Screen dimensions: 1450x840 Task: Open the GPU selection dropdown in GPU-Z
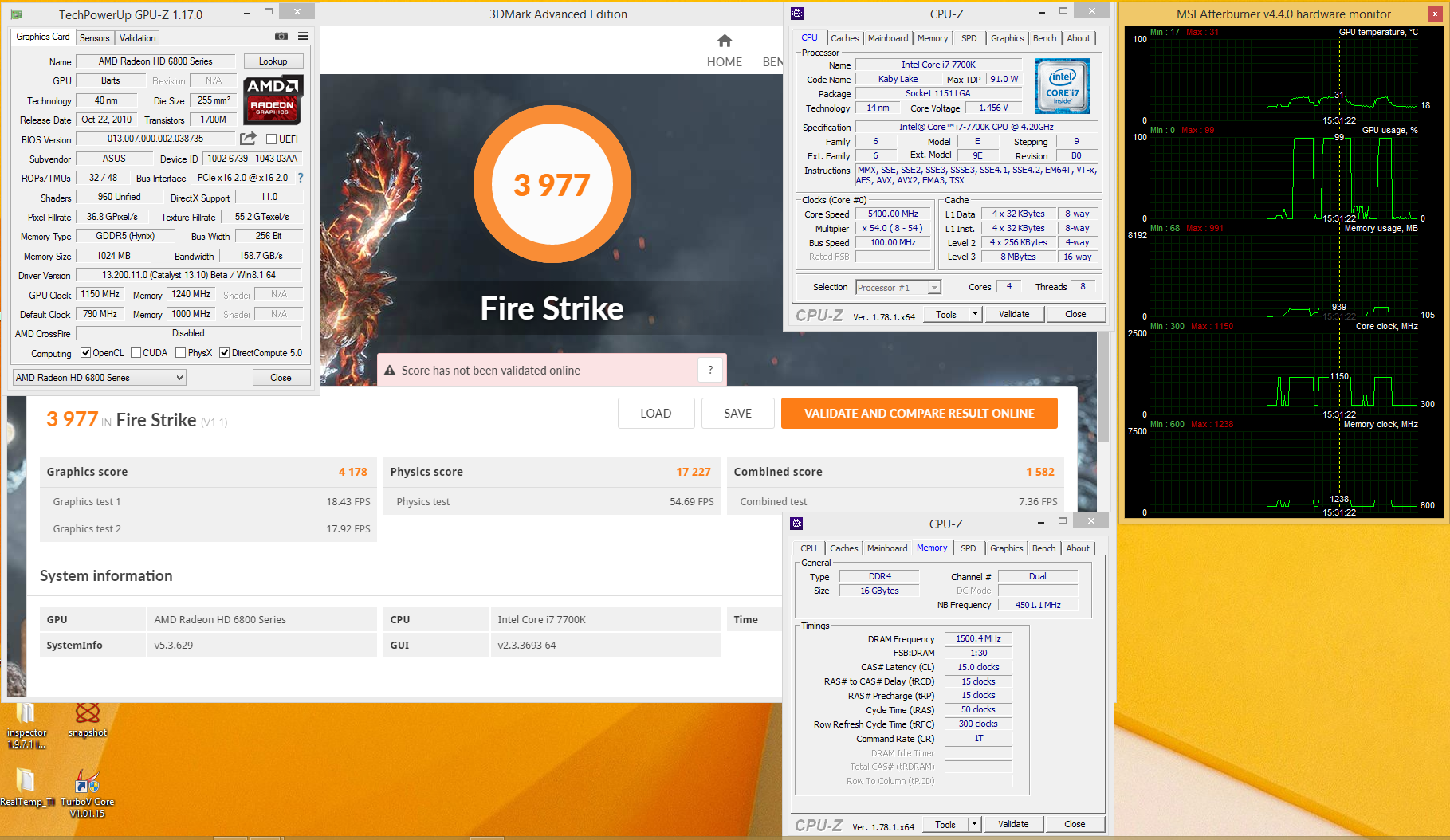click(100, 378)
